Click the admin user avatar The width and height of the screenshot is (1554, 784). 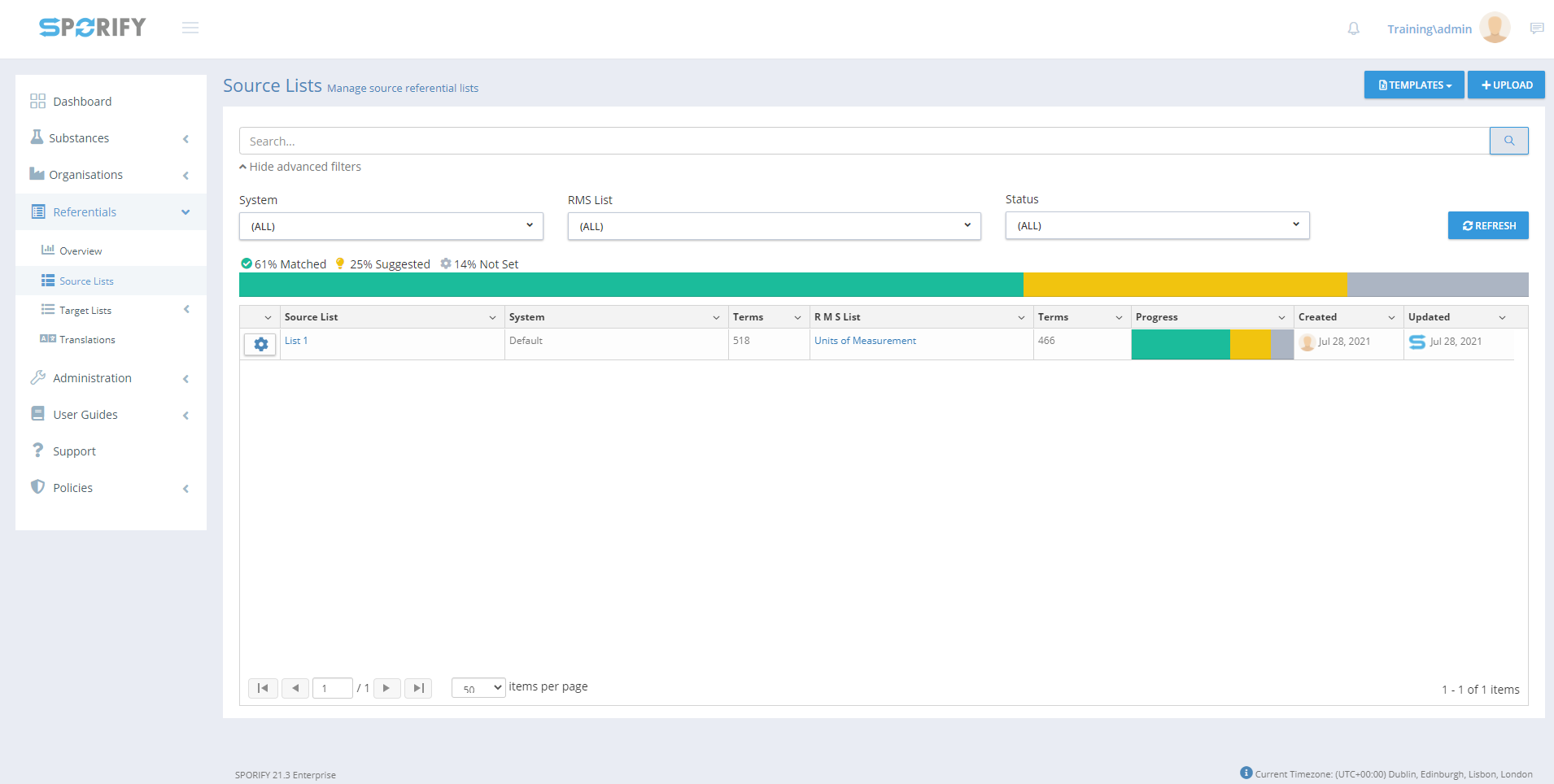1495,28
